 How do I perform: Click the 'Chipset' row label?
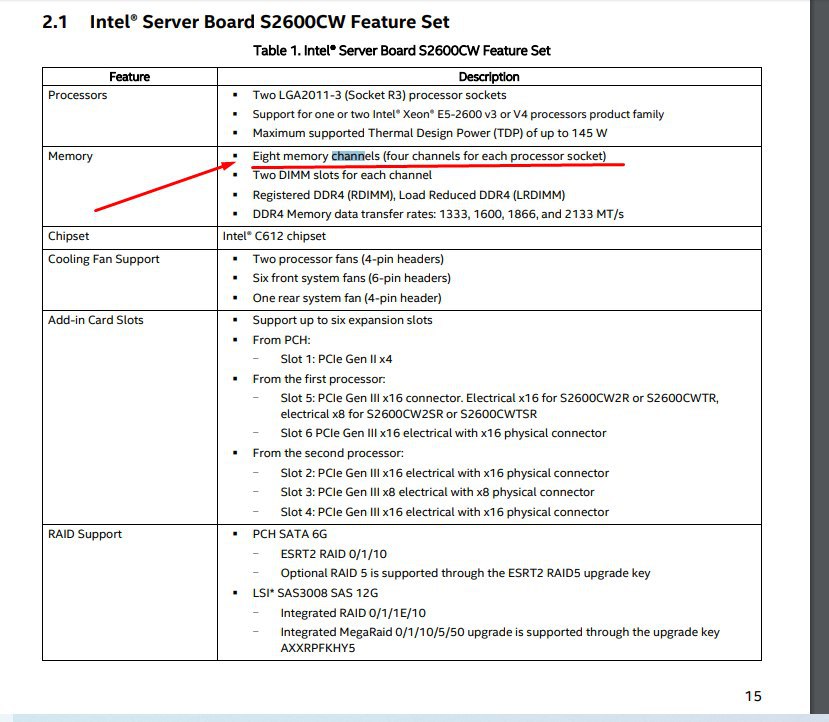tap(69, 236)
